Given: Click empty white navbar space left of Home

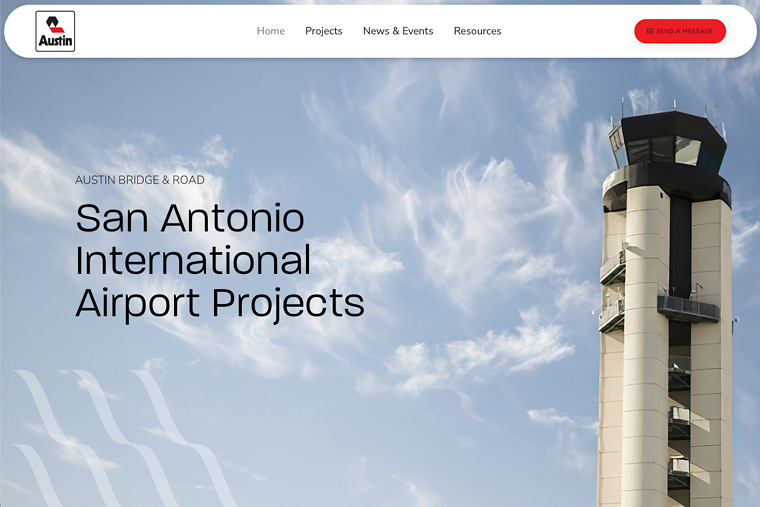Looking at the screenshot, I should 160,31.
